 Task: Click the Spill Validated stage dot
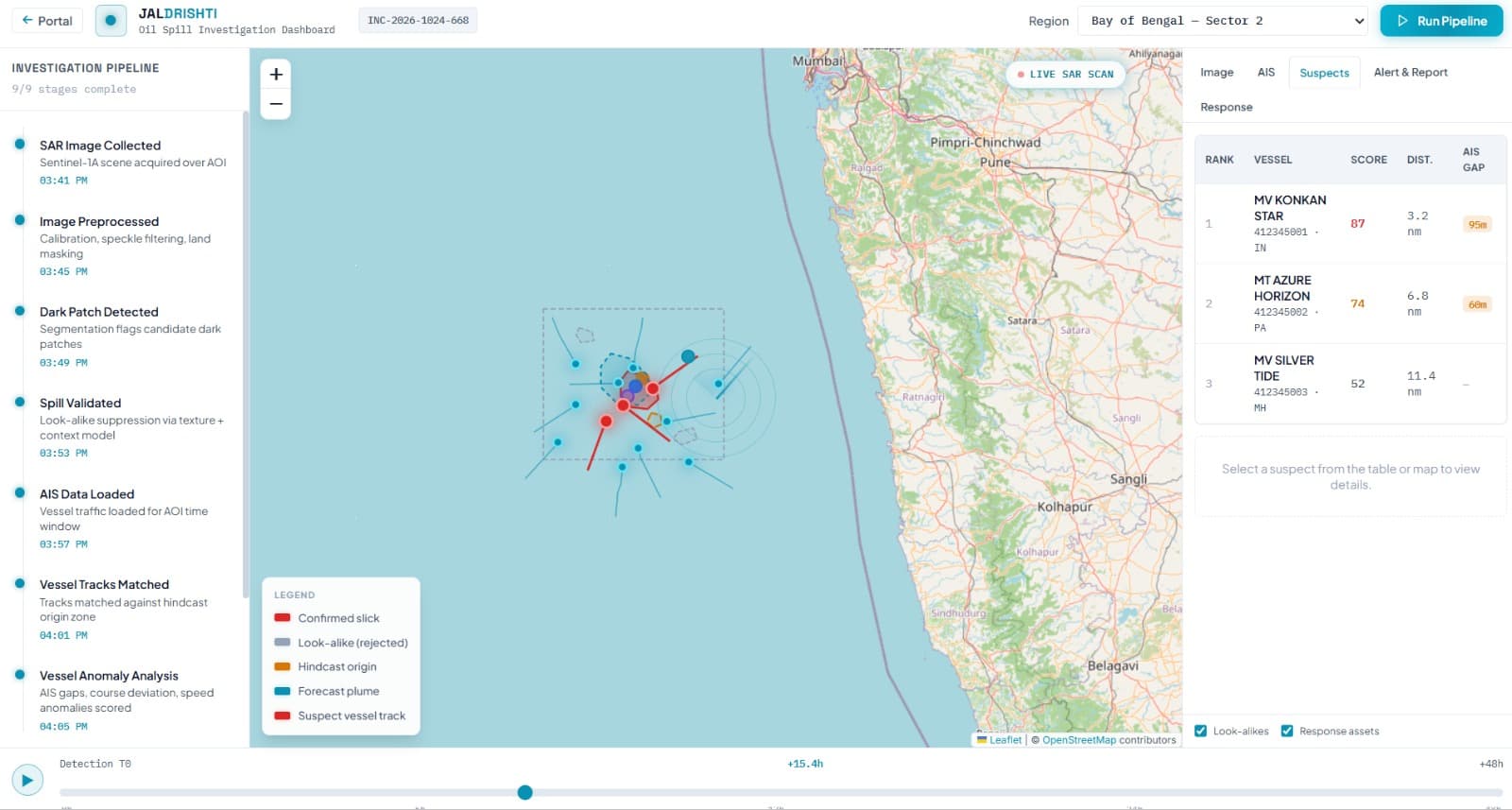click(19, 402)
